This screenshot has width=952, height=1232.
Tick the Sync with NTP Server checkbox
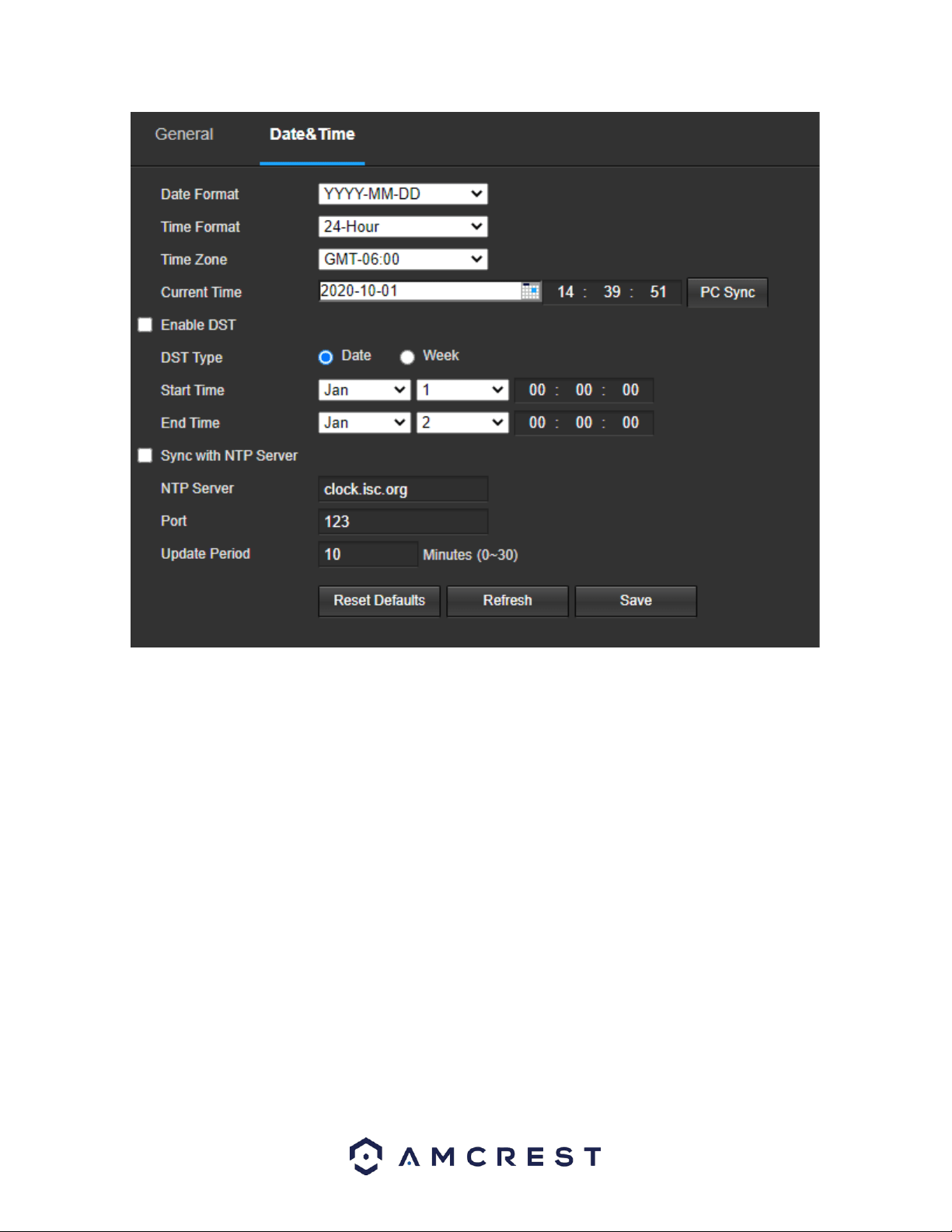[145, 455]
